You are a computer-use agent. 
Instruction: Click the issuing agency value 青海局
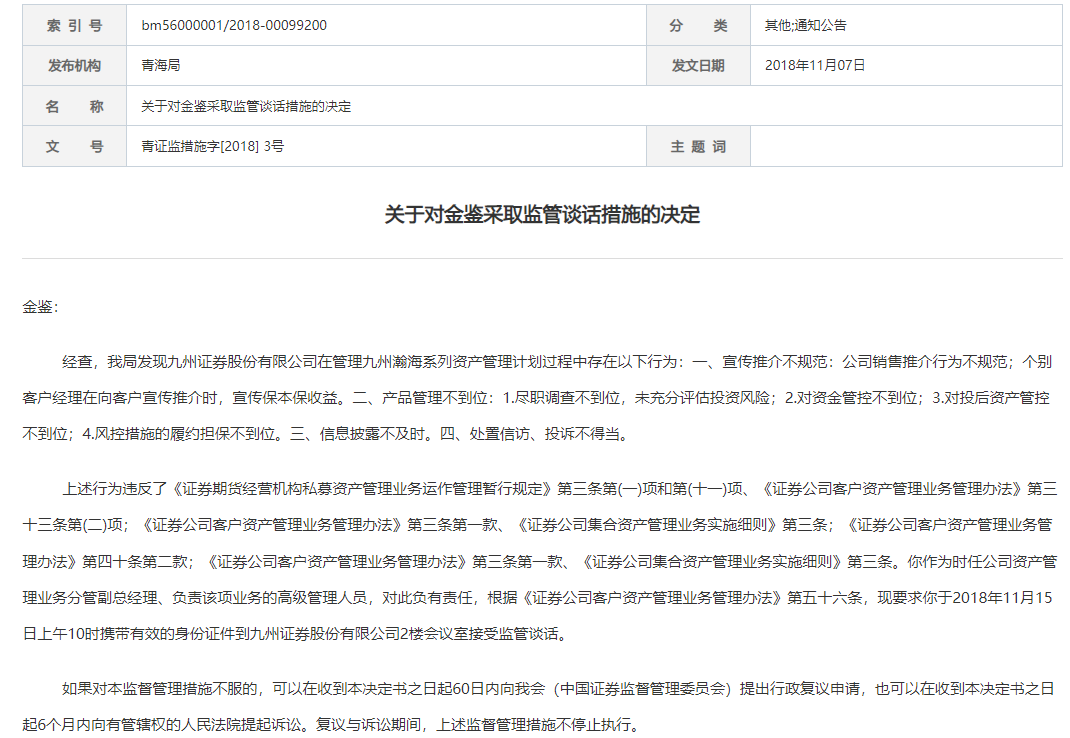[x=161, y=66]
